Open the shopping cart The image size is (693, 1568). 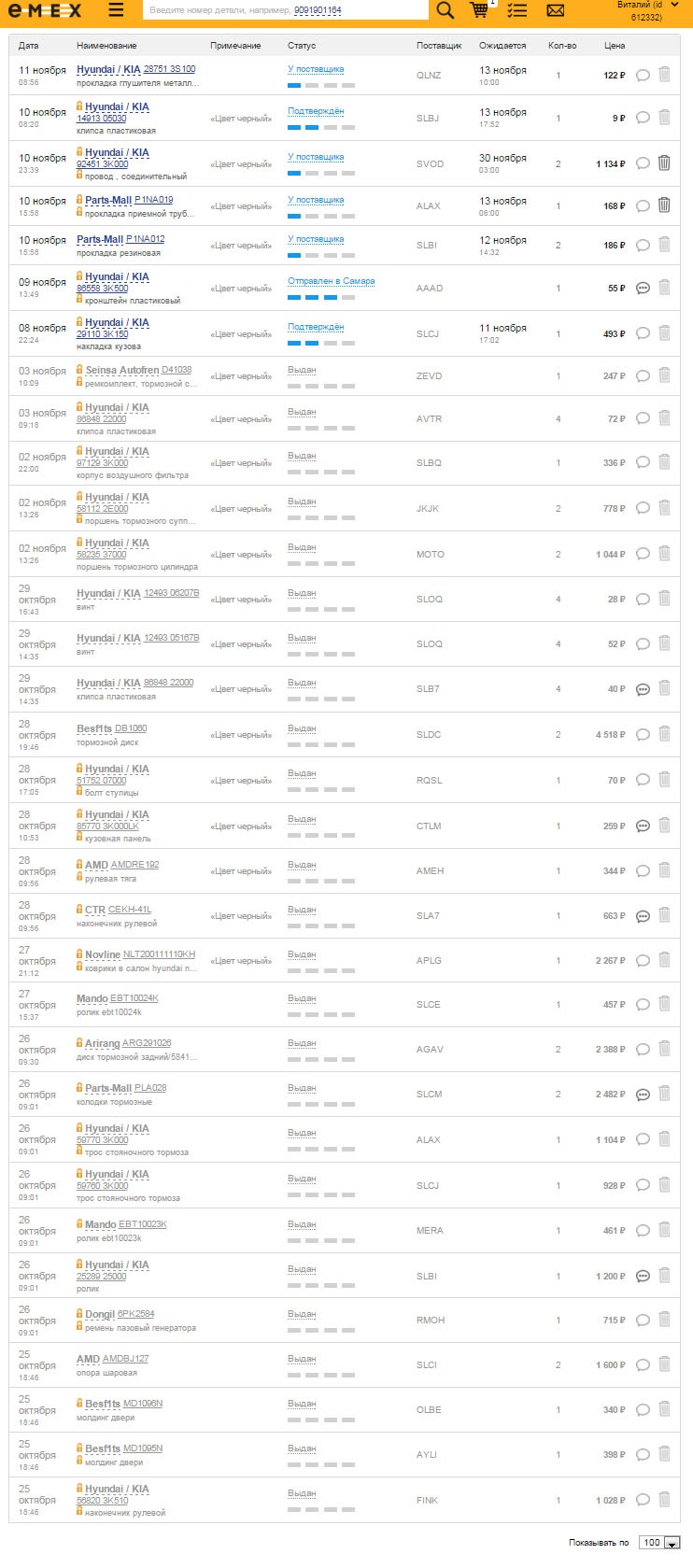479,10
